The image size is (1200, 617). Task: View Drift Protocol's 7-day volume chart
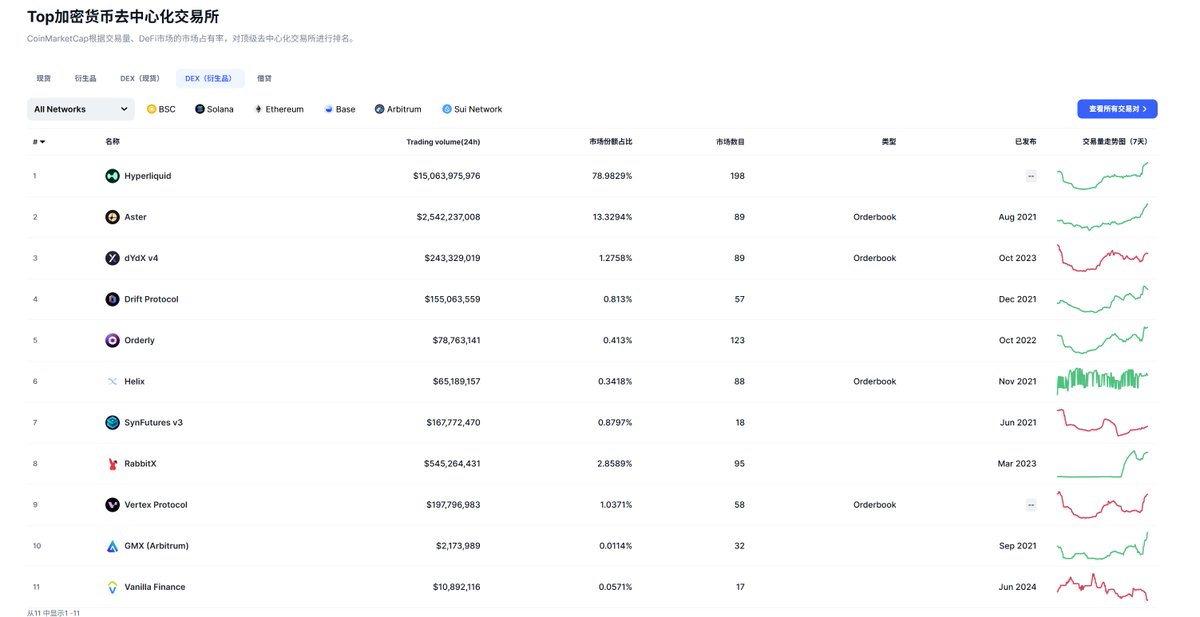coord(1103,299)
